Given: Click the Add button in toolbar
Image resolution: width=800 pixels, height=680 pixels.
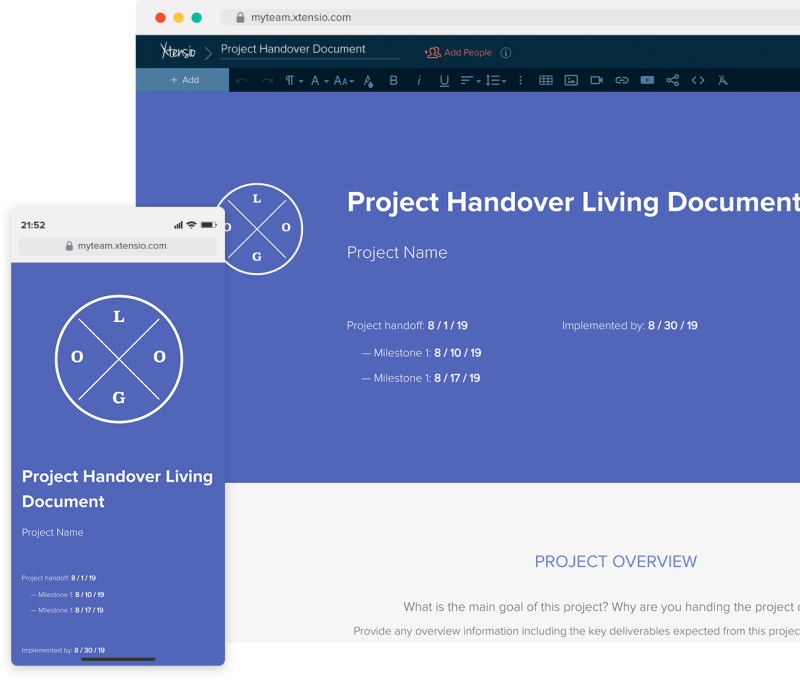Looking at the screenshot, I should coord(183,80).
